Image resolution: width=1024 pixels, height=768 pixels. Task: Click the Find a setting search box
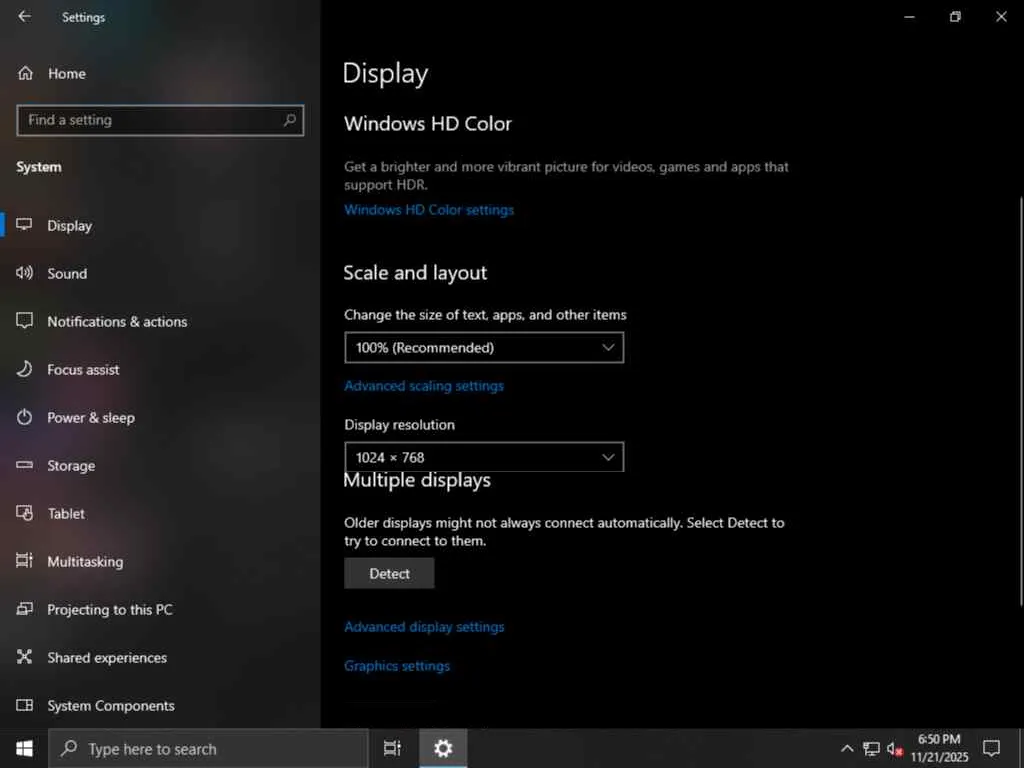pos(160,120)
